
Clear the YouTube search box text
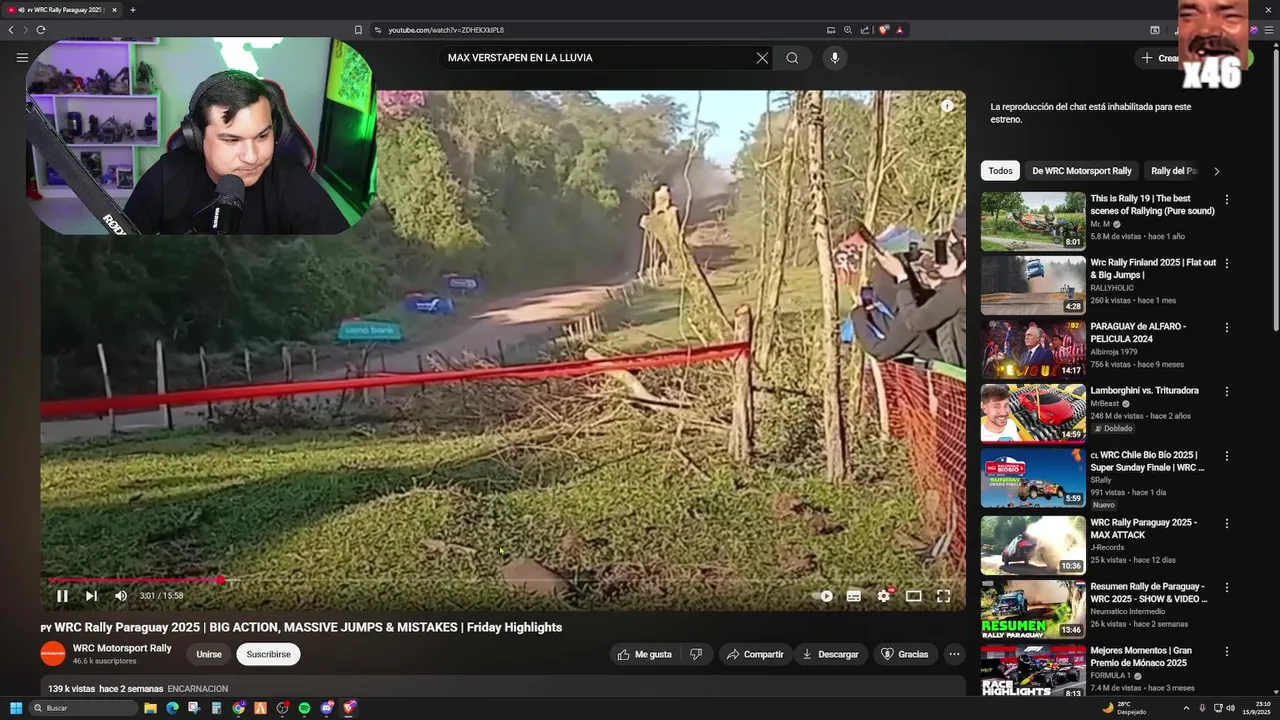(x=762, y=58)
